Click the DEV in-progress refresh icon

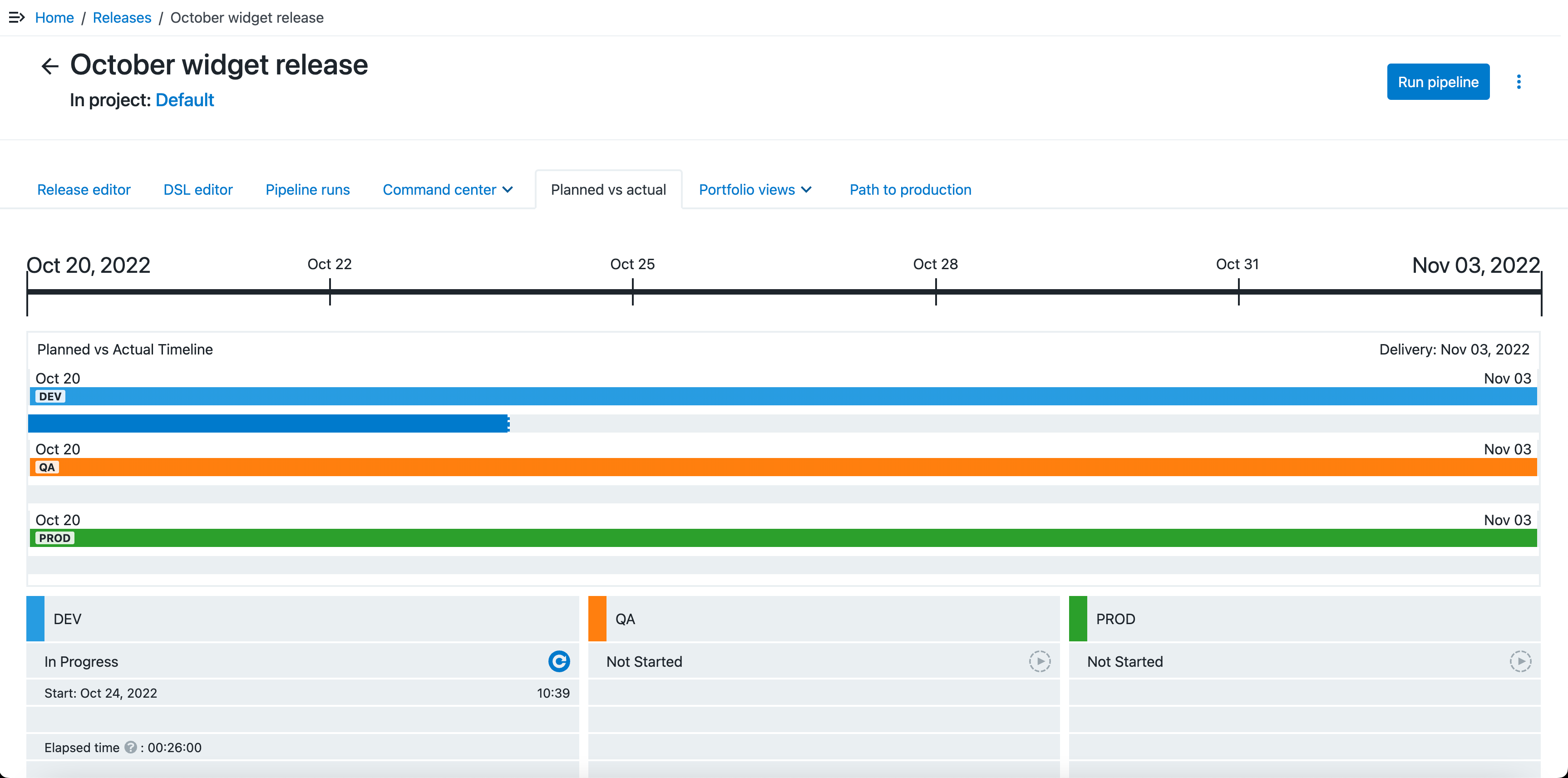(559, 661)
